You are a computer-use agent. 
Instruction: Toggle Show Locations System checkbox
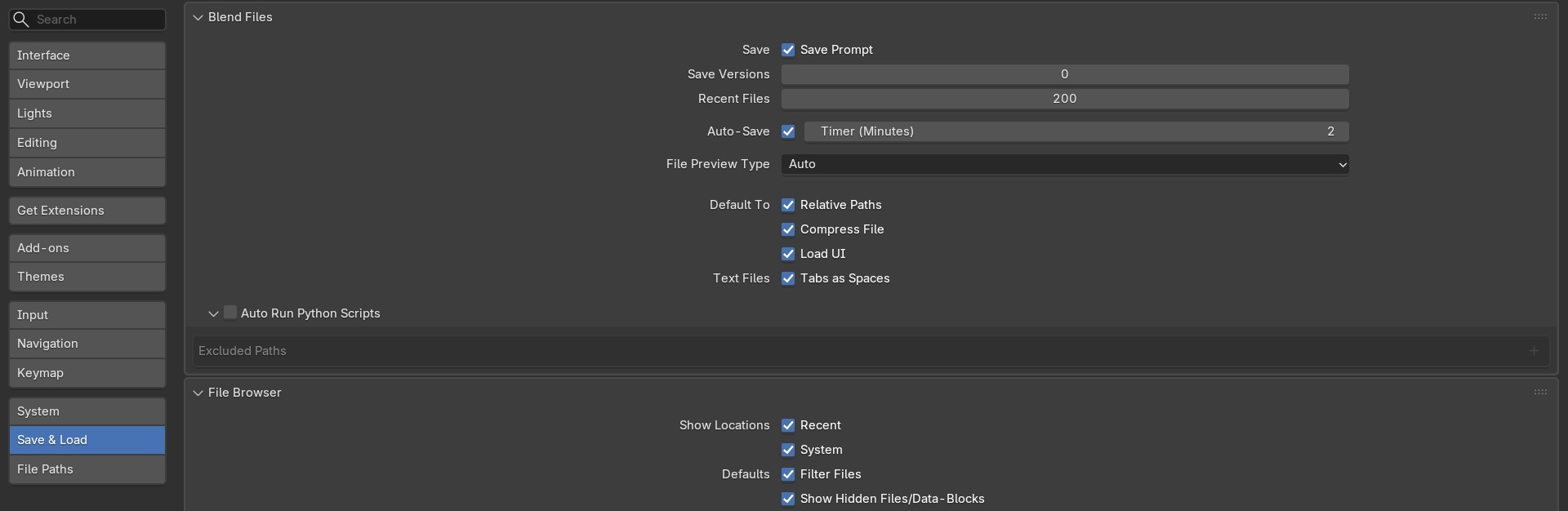tap(788, 450)
